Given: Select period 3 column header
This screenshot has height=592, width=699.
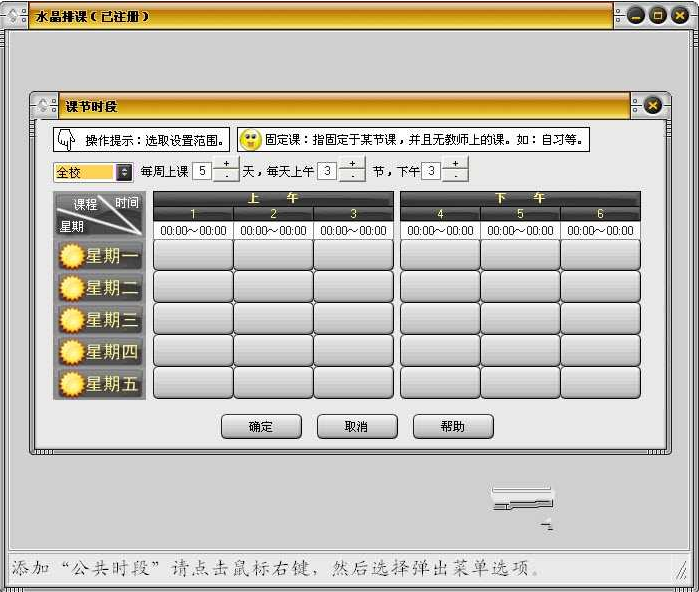Looking at the screenshot, I should tap(354, 214).
